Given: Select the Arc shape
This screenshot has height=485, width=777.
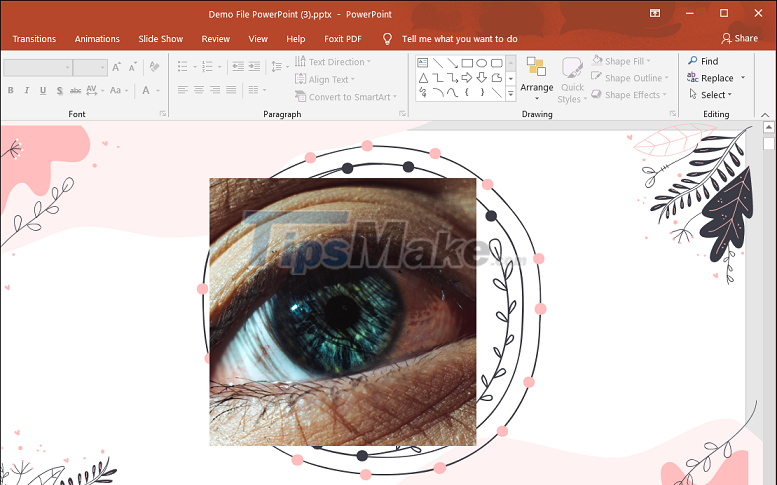Looking at the screenshot, I should [438, 92].
